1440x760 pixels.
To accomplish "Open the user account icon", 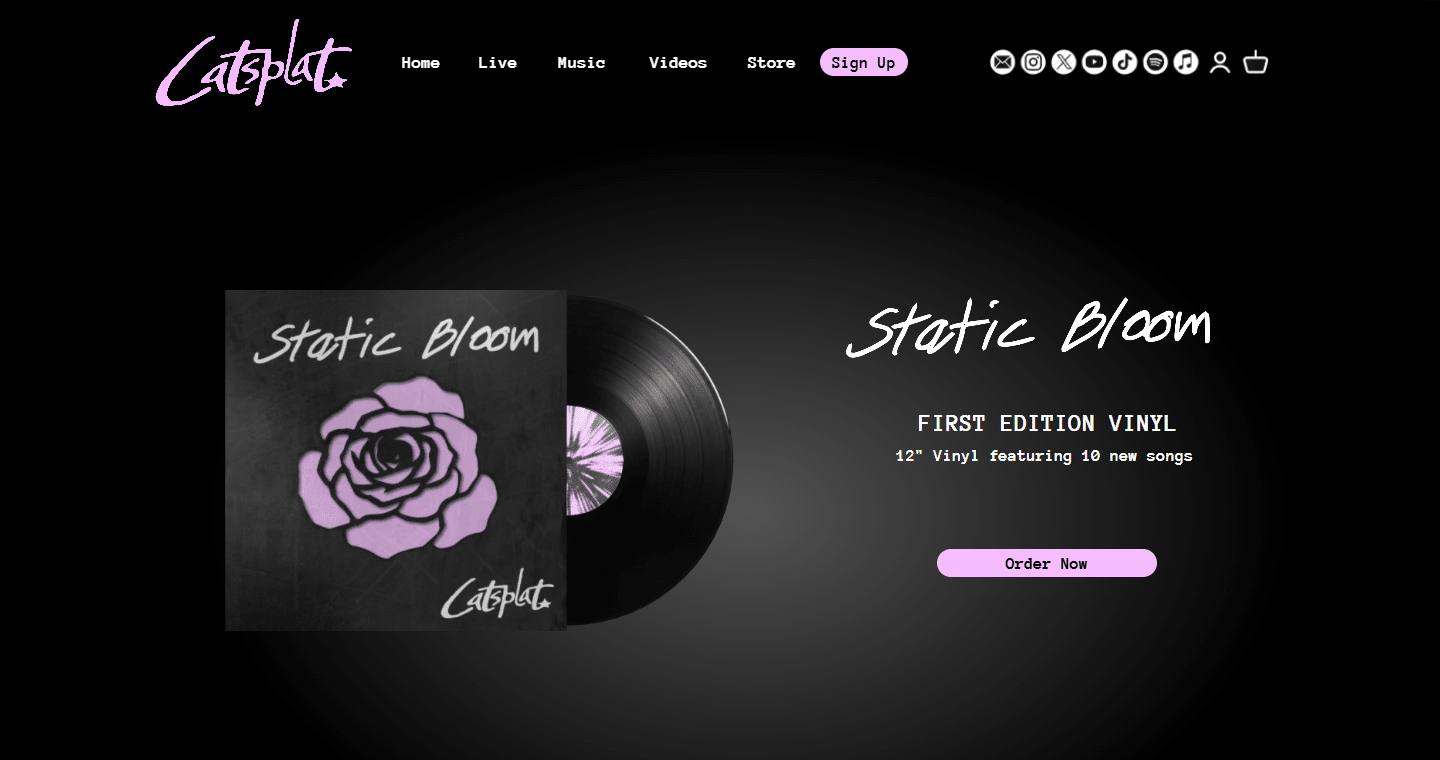I will [x=1220, y=63].
